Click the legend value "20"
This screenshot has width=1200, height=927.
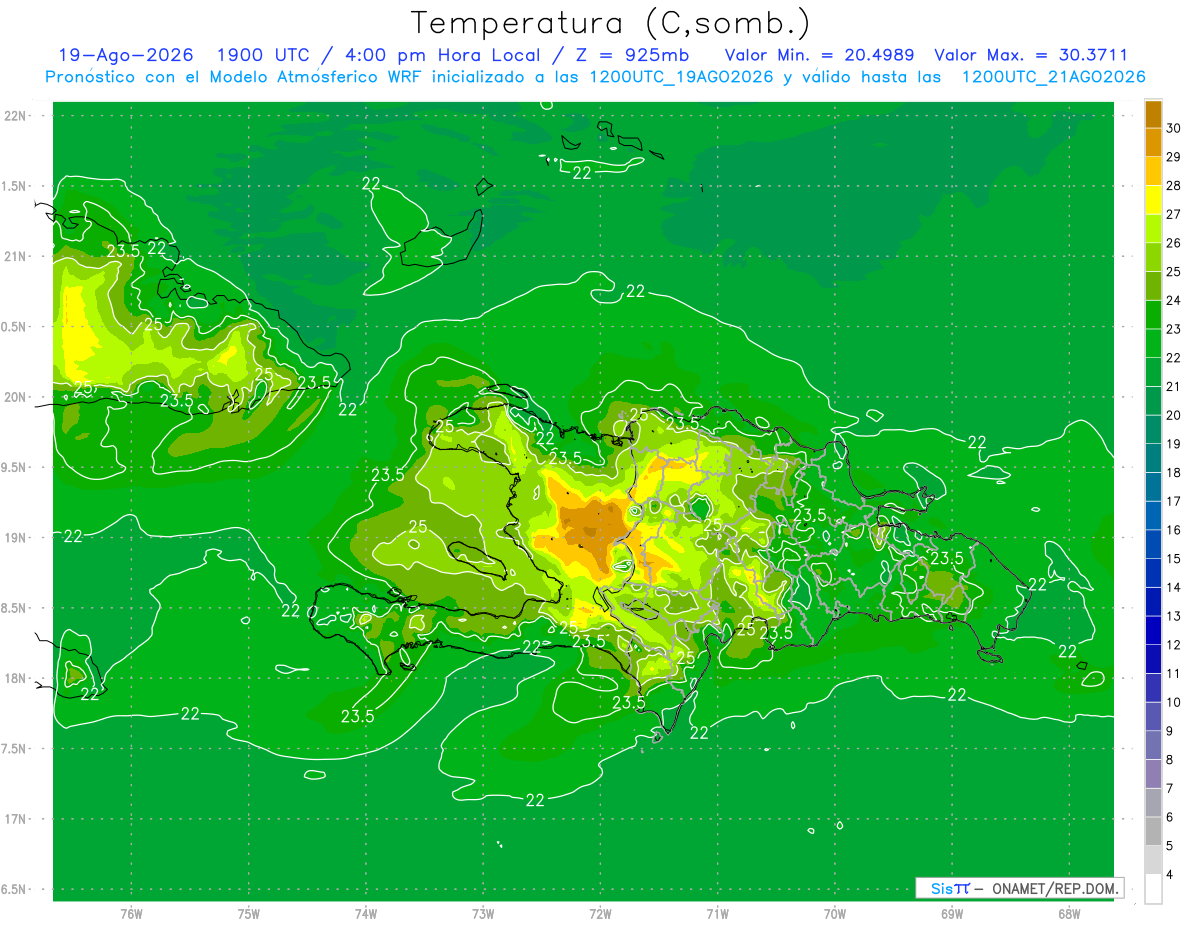point(1174,415)
